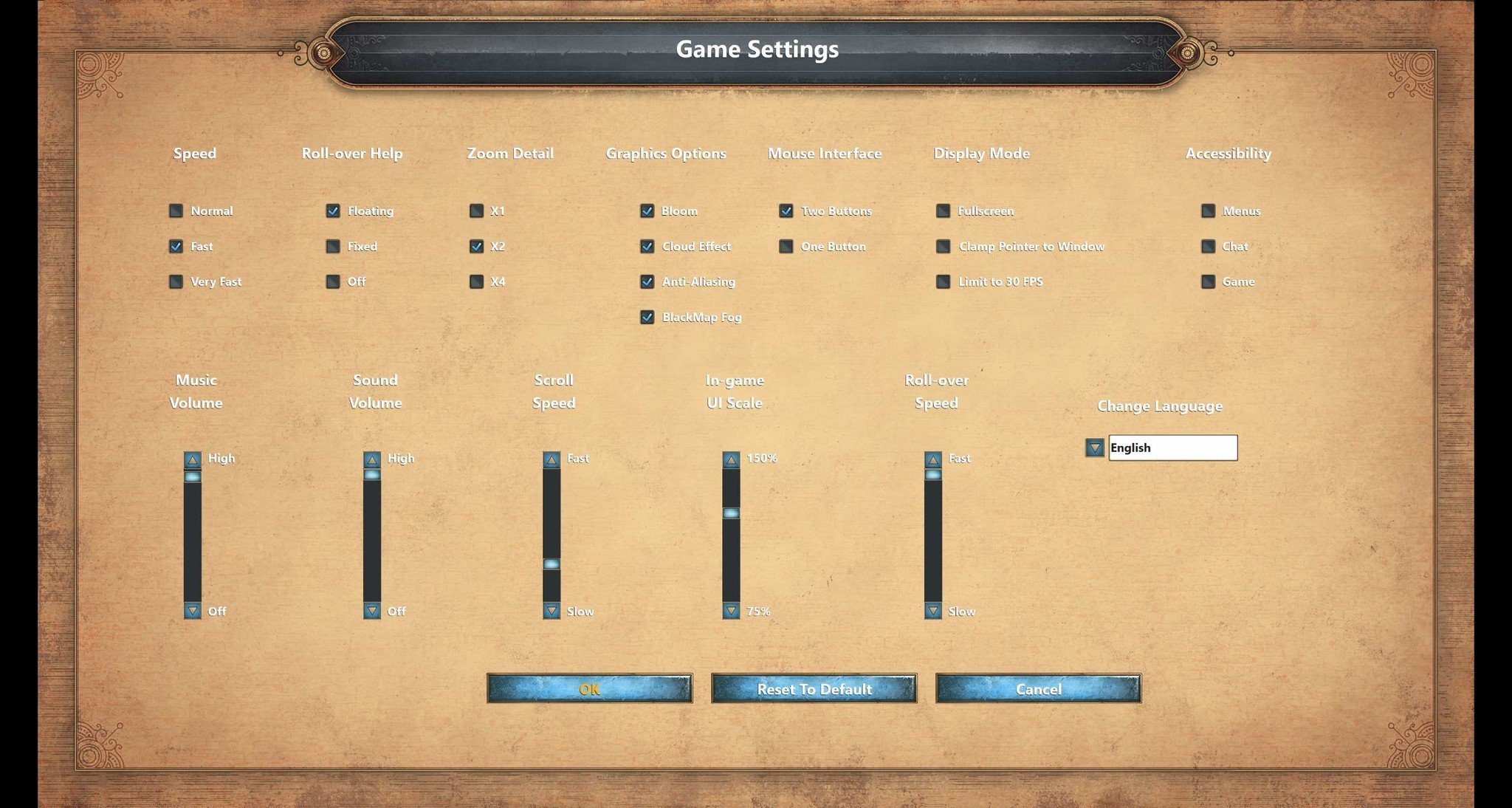Expand the Change Language dropdown

pos(1094,447)
